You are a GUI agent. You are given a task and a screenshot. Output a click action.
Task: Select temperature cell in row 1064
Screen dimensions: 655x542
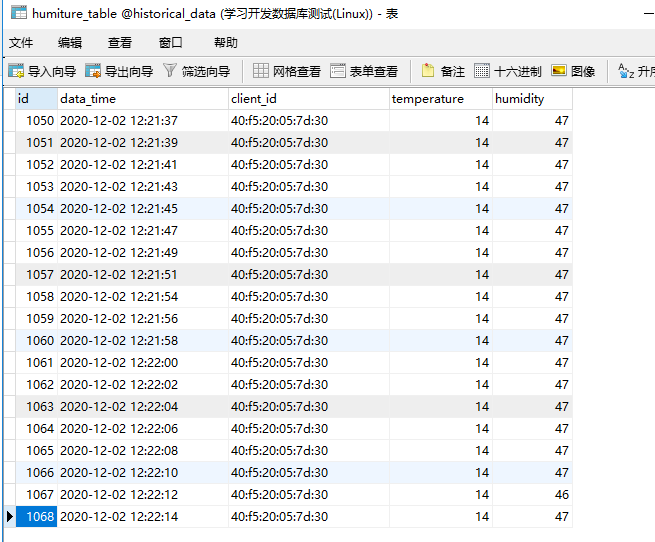click(x=441, y=429)
